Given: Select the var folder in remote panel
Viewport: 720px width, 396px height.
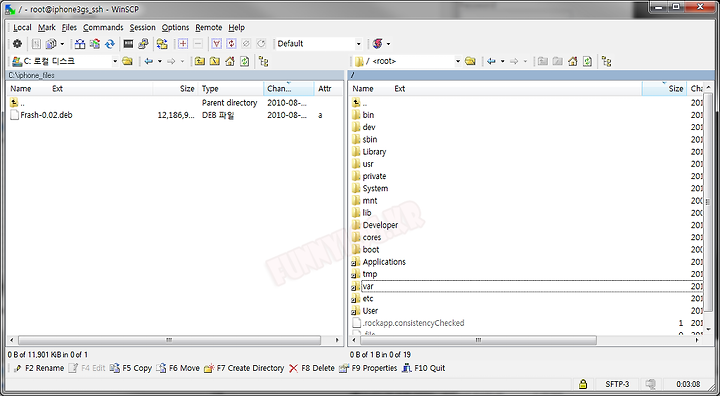Looking at the screenshot, I should [x=367, y=286].
